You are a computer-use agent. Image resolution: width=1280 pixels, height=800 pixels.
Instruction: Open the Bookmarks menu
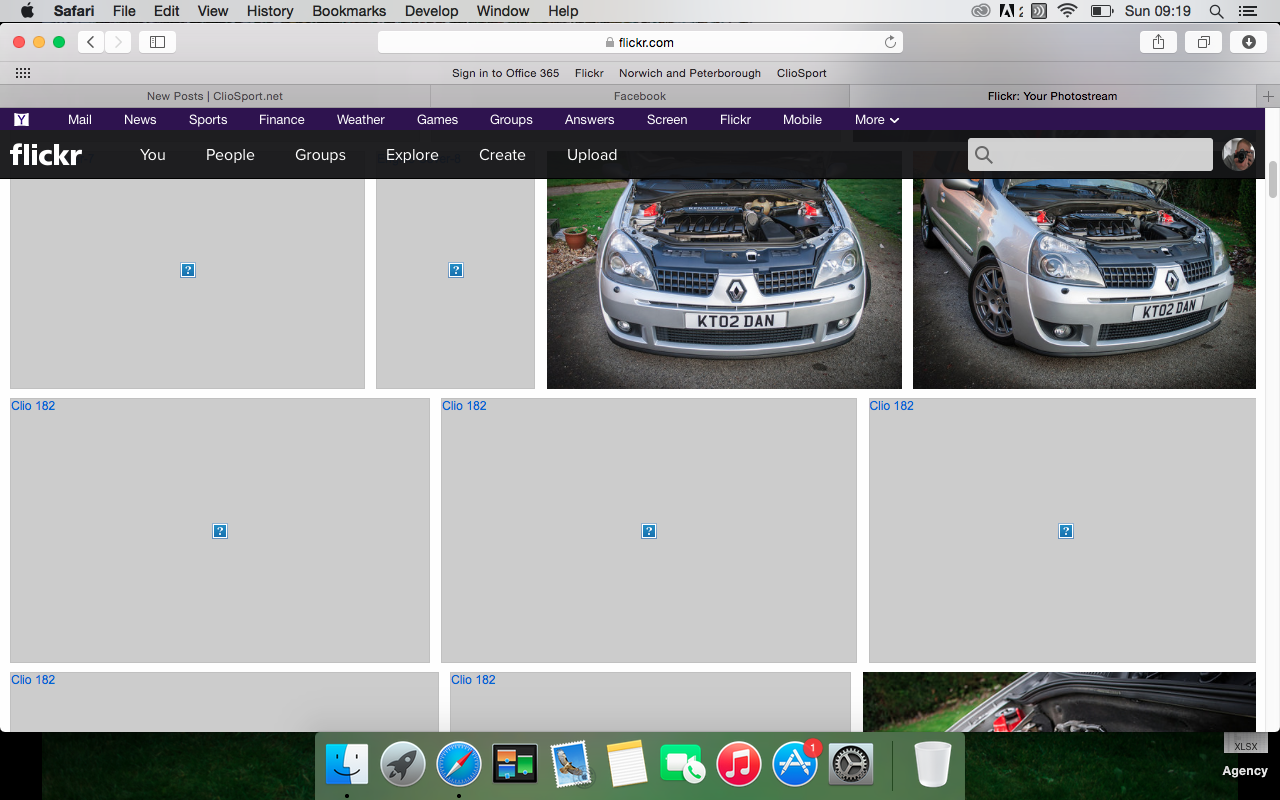348,11
